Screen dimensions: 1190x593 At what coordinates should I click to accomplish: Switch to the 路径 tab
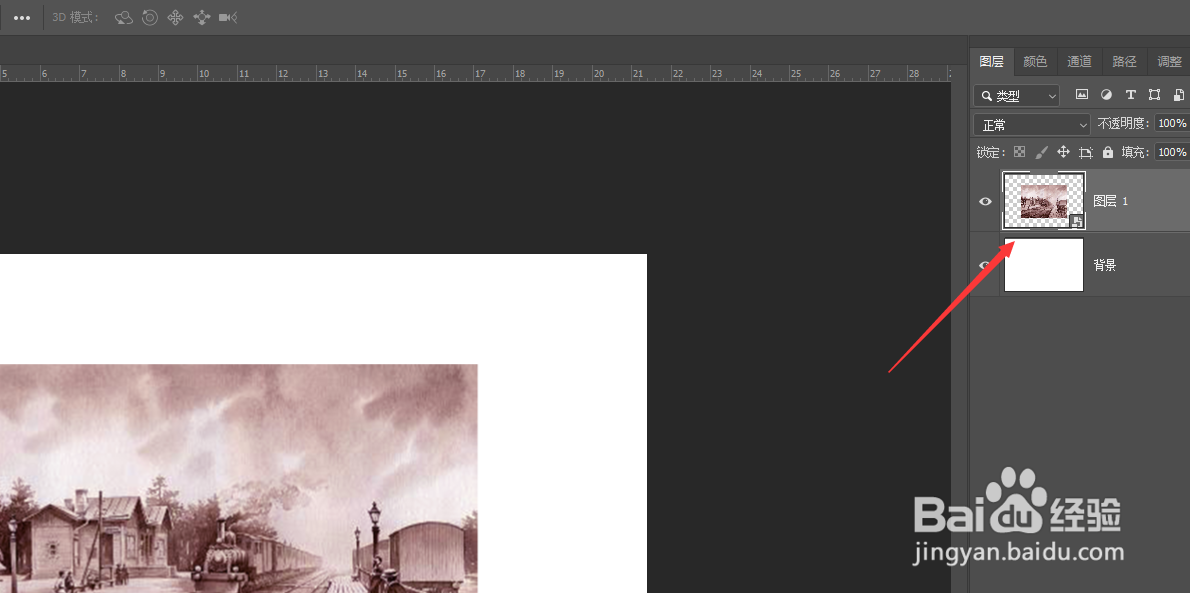[1124, 62]
